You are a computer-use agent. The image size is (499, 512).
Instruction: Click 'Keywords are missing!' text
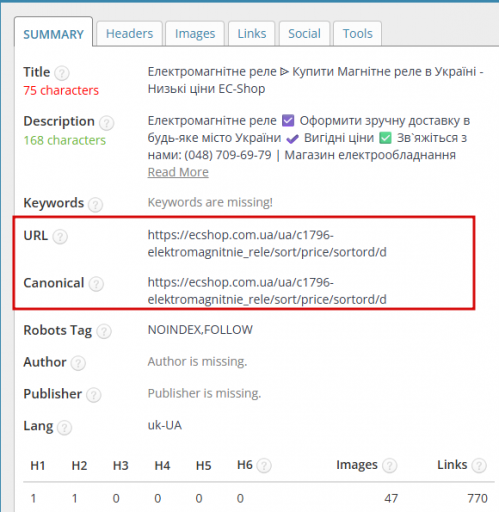(x=210, y=202)
